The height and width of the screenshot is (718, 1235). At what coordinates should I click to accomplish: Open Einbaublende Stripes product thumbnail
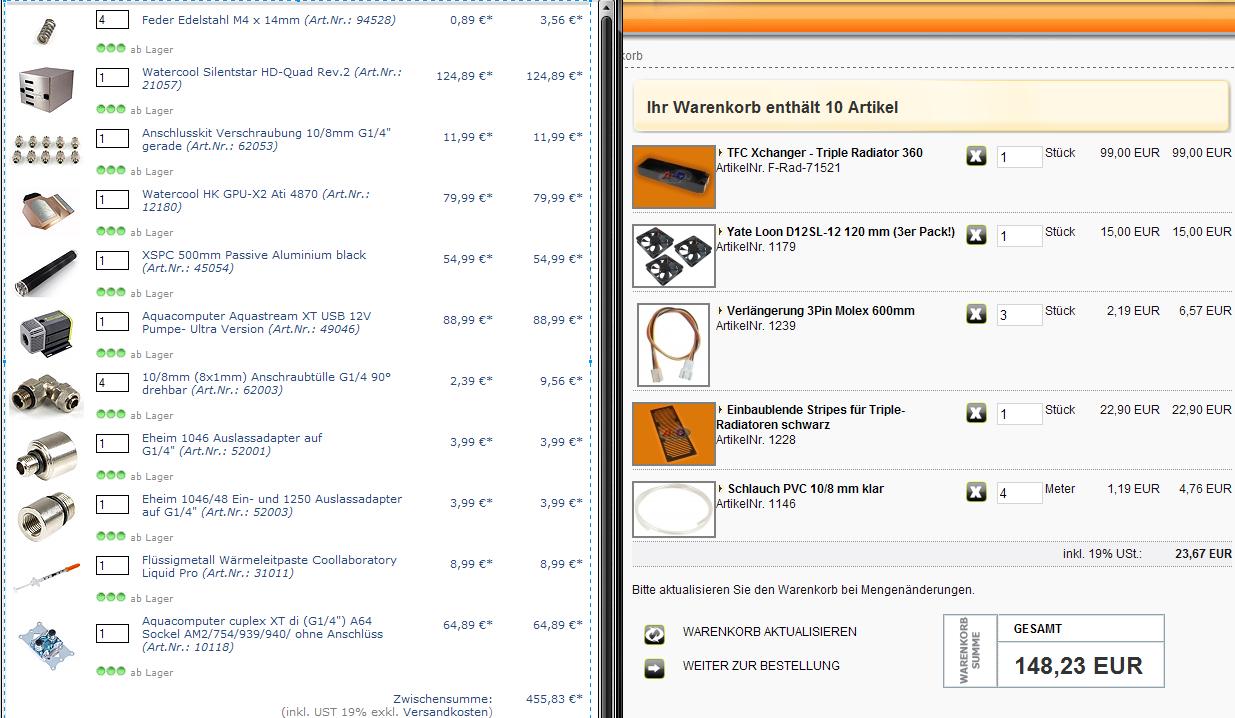[674, 434]
